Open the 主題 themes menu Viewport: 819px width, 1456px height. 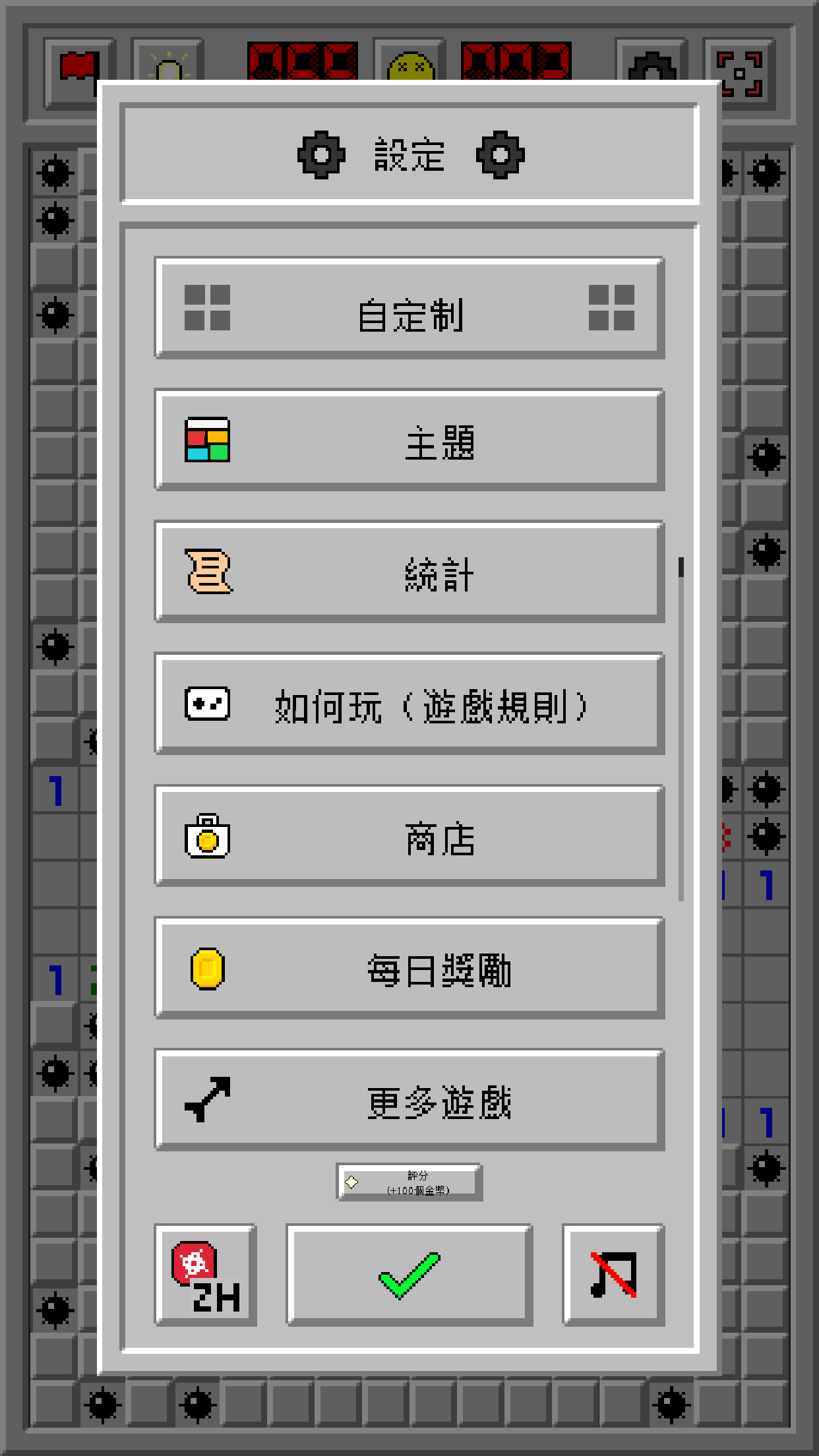point(409,440)
